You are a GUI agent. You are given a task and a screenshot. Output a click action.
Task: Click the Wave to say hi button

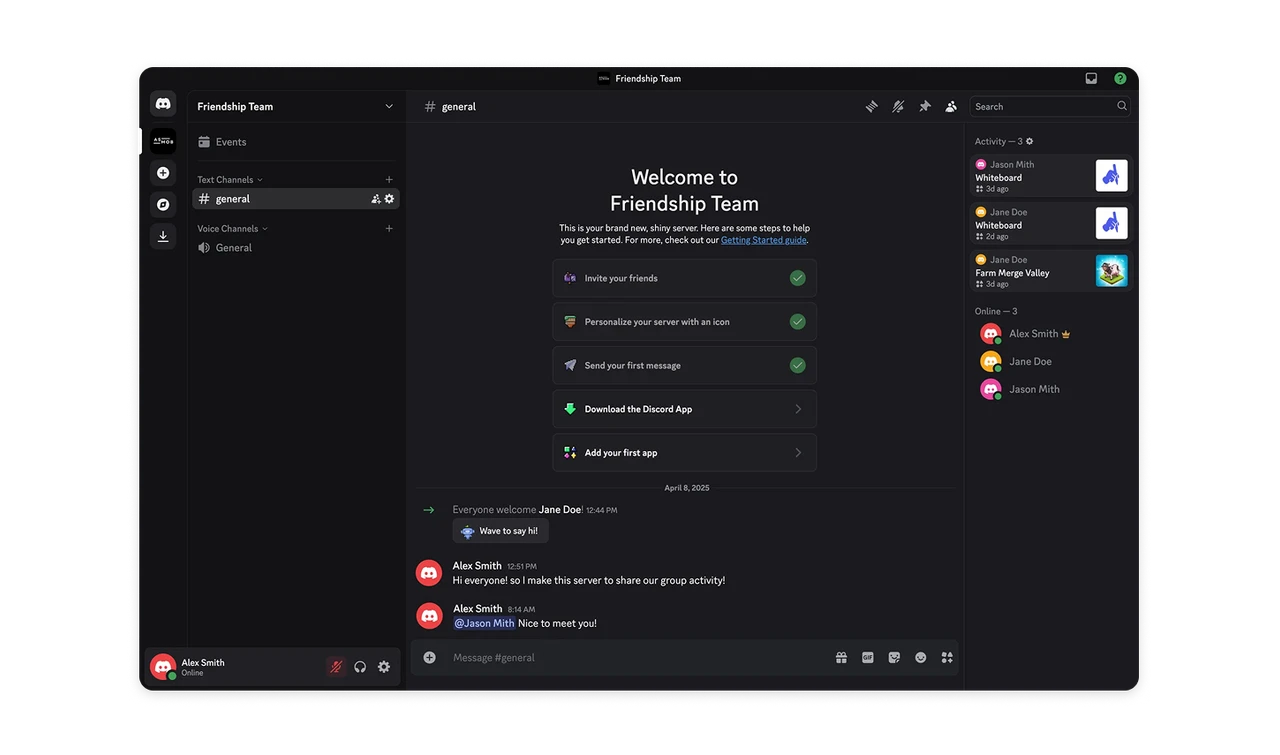[500, 530]
